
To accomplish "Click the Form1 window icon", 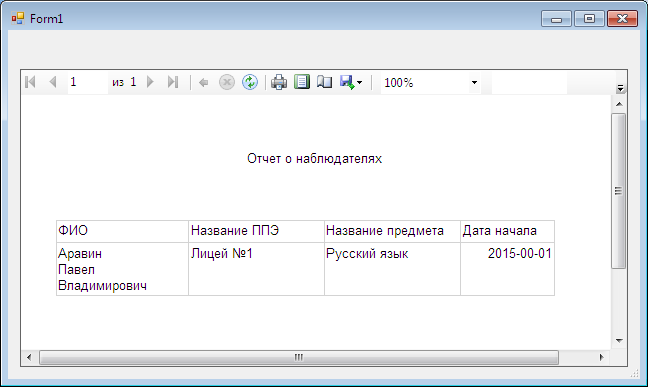I will (18, 19).
